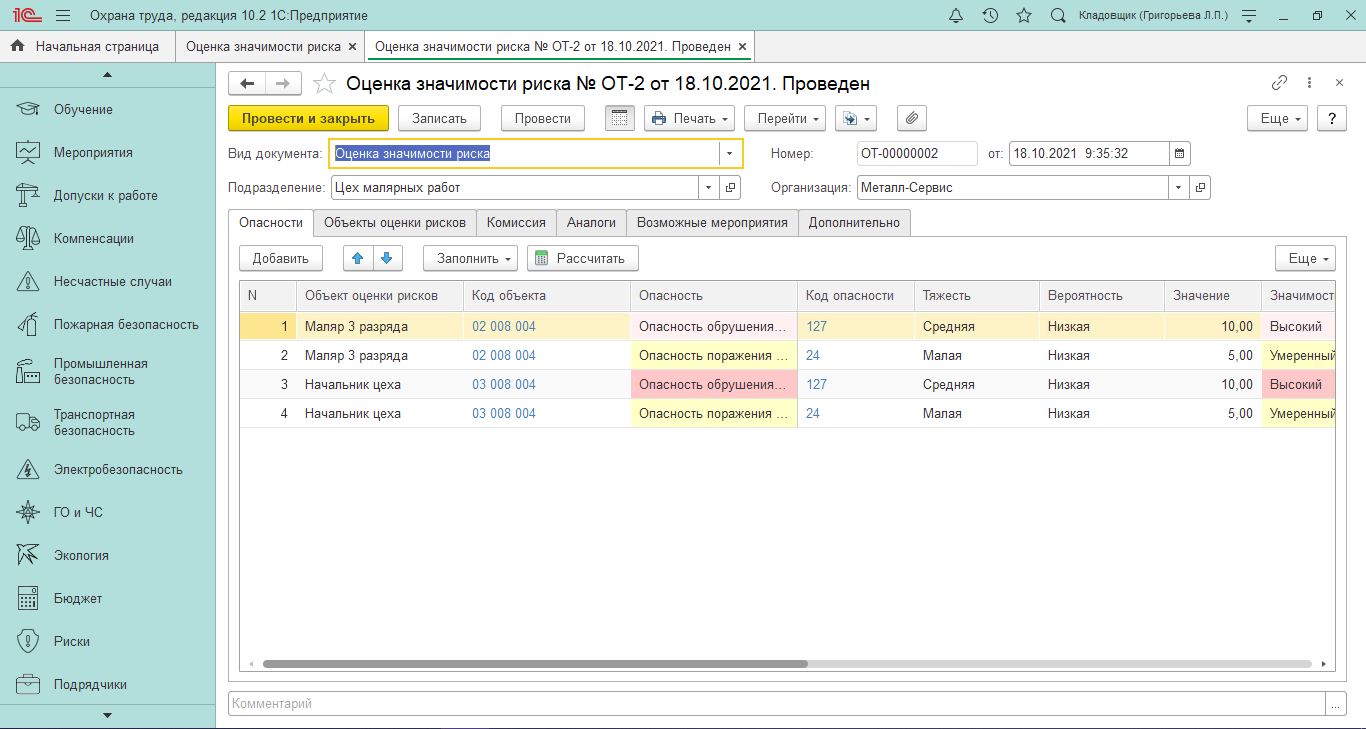Click the Добавить button
The height and width of the screenshot is (729, 1366).
coord(281,258)
